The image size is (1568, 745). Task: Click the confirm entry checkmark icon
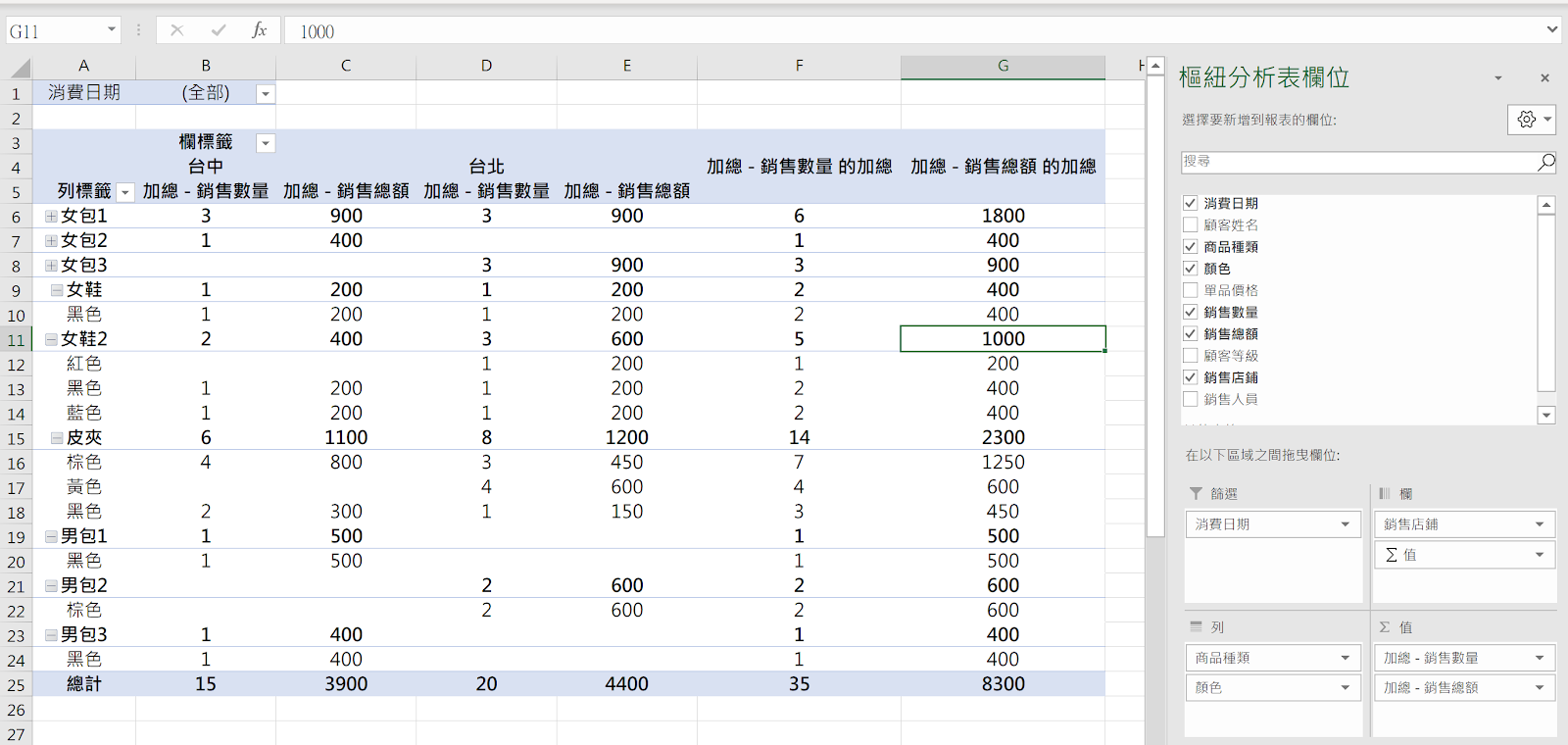point(219,30)
